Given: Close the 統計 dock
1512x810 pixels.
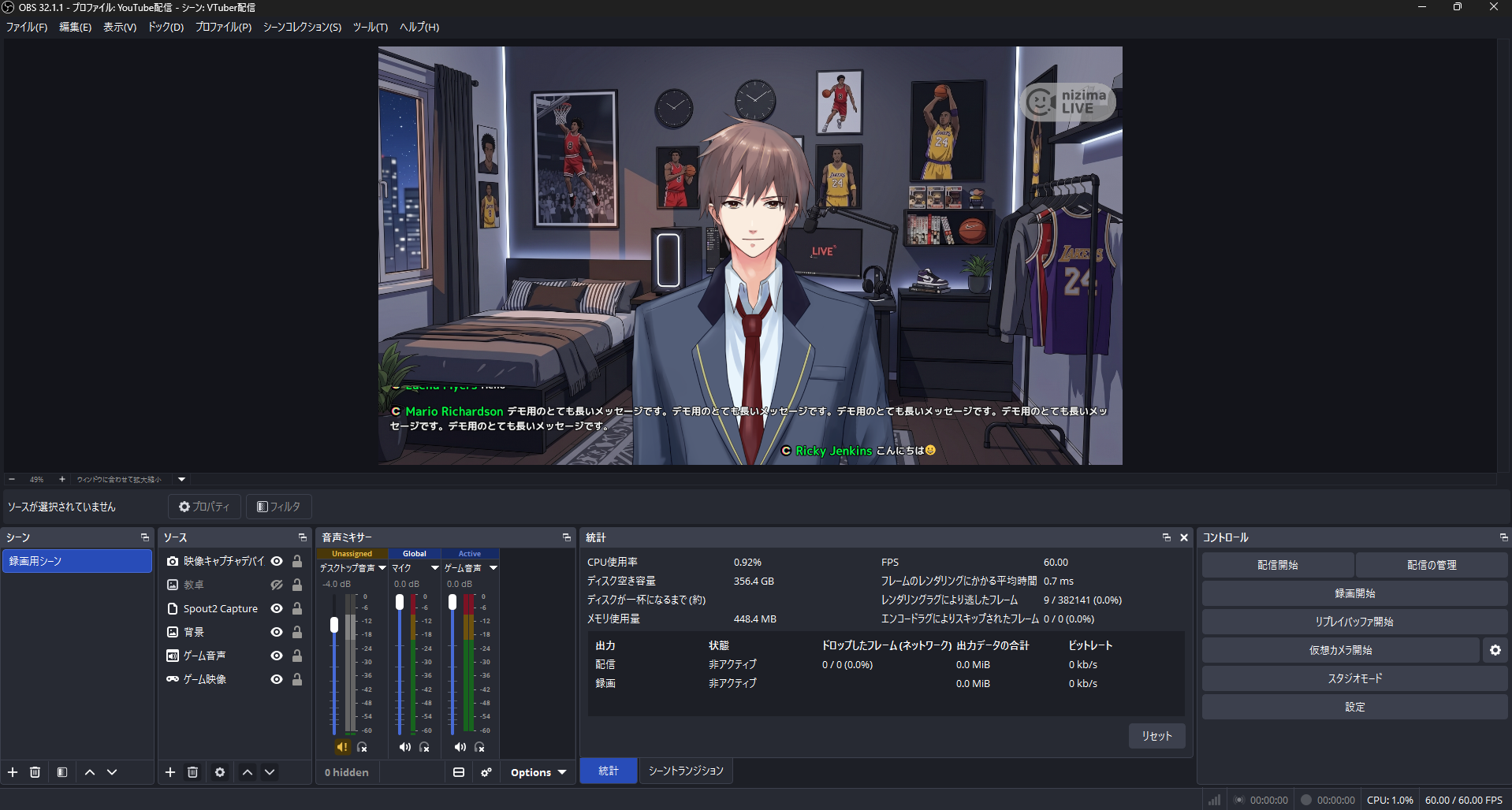Looking at the screenshot, I should (1184, 537).
